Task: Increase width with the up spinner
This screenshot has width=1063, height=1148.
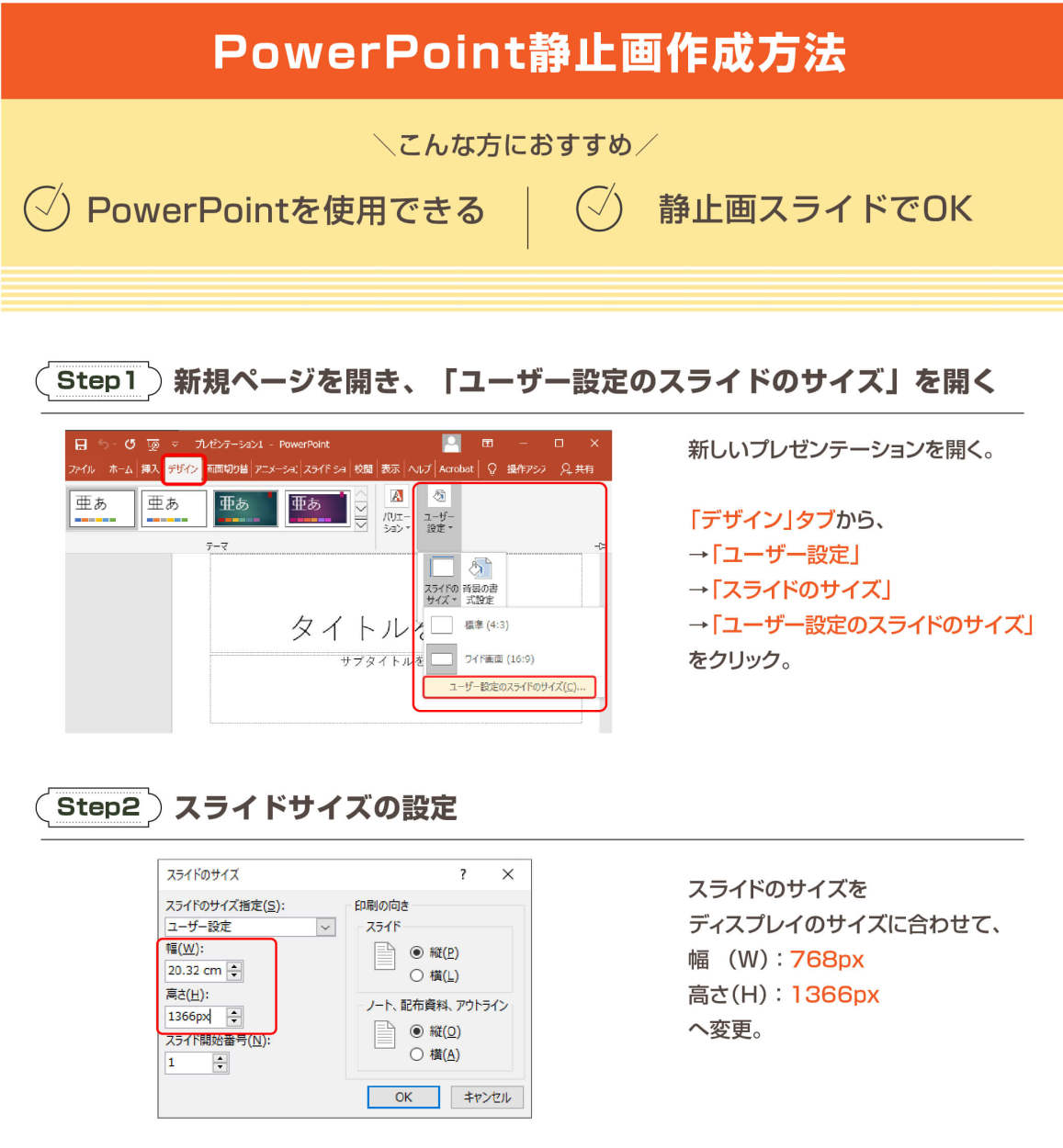Action: click(234, 965)
